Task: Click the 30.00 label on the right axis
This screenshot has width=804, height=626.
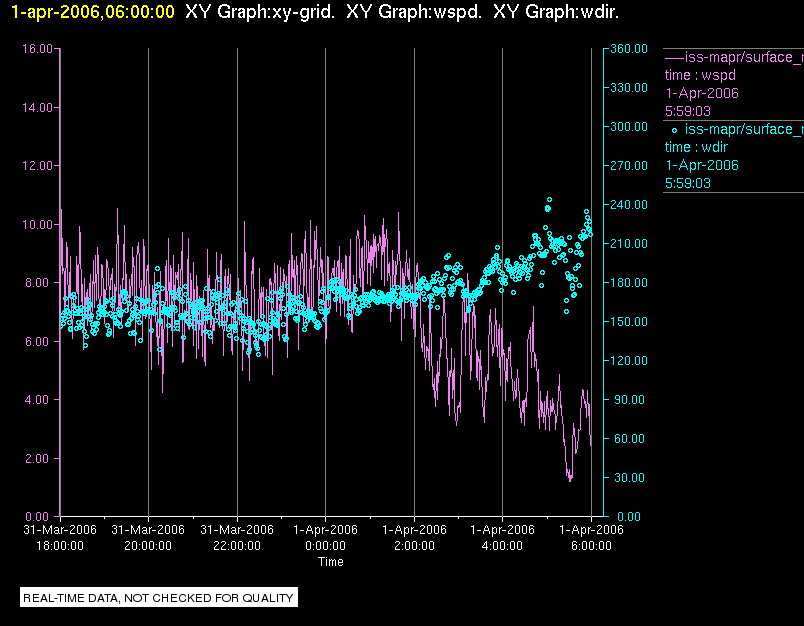Action: [x=629, y=477]
